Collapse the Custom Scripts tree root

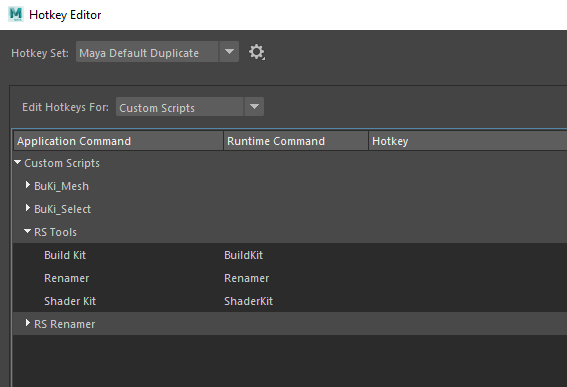coord(17,163)
